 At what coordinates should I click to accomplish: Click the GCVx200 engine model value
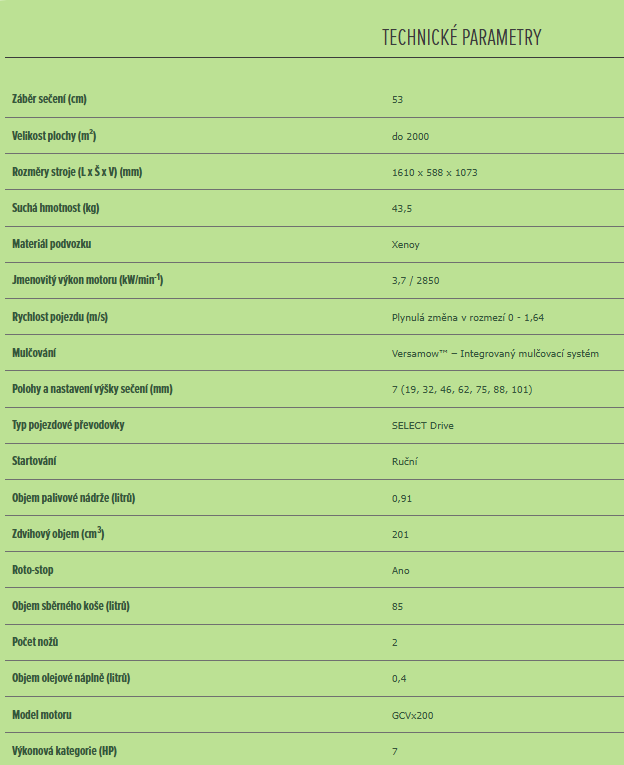coord(412,716)
